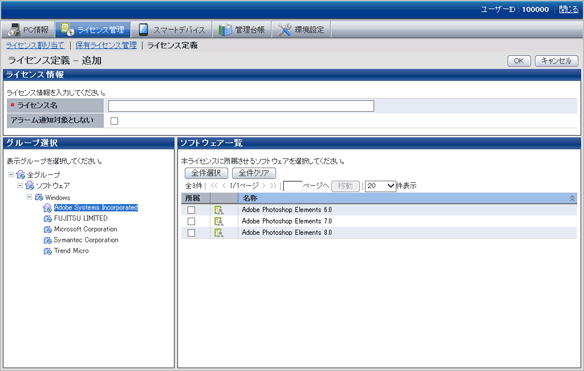Select FUJITSU LIMITED group

pos(81,218)
